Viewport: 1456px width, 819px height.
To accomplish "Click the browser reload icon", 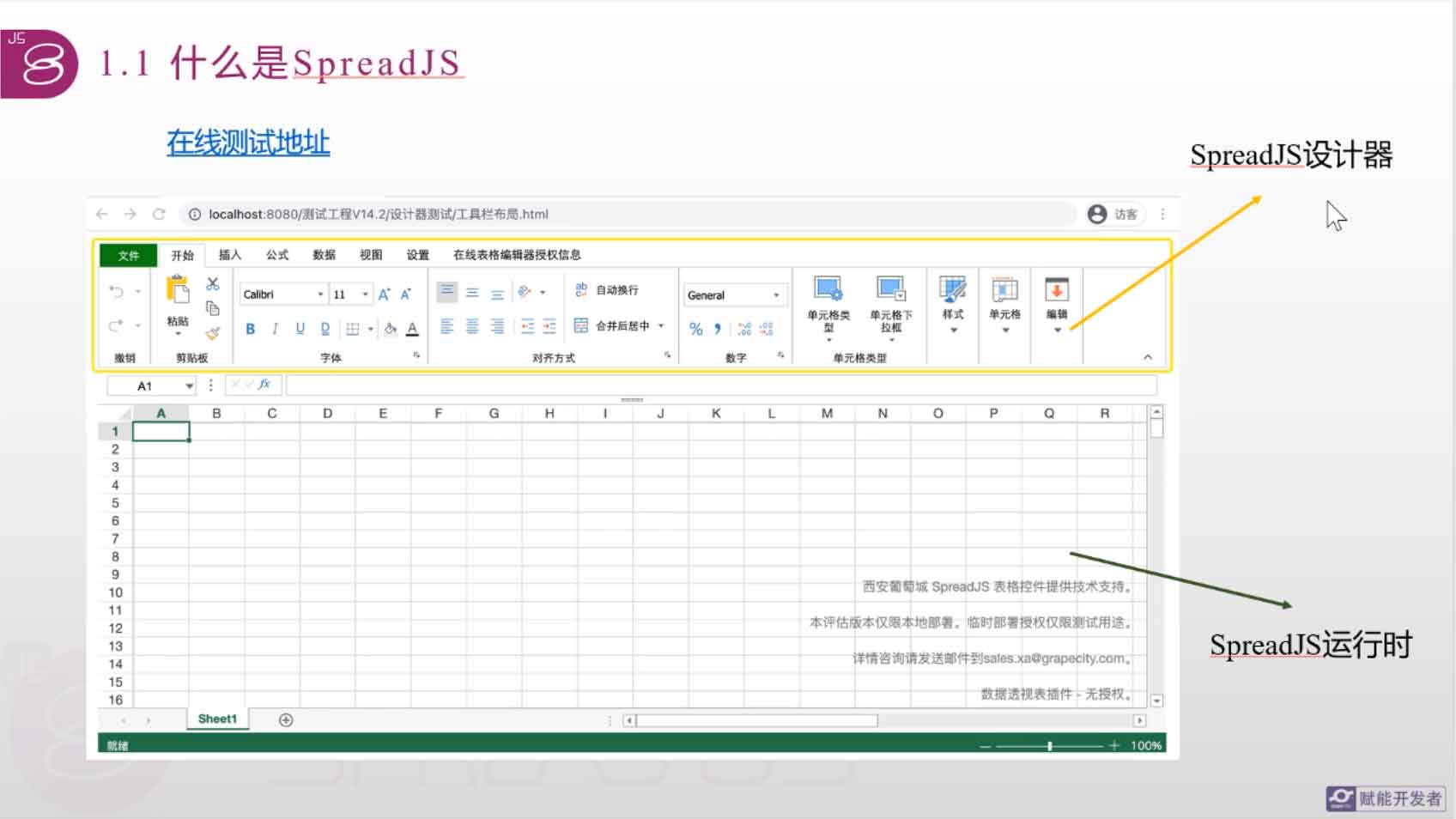I will [x=159, y=214].
